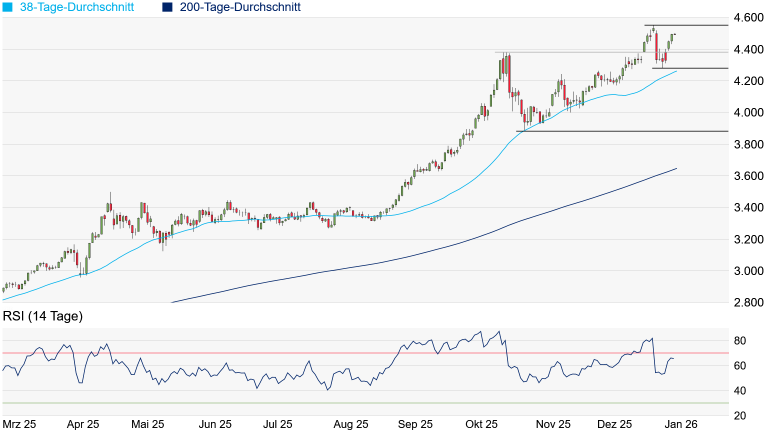This screenshot has width=765, height=430.
Task: Click the RSI 20 scale label
Action: pos(741,415)
